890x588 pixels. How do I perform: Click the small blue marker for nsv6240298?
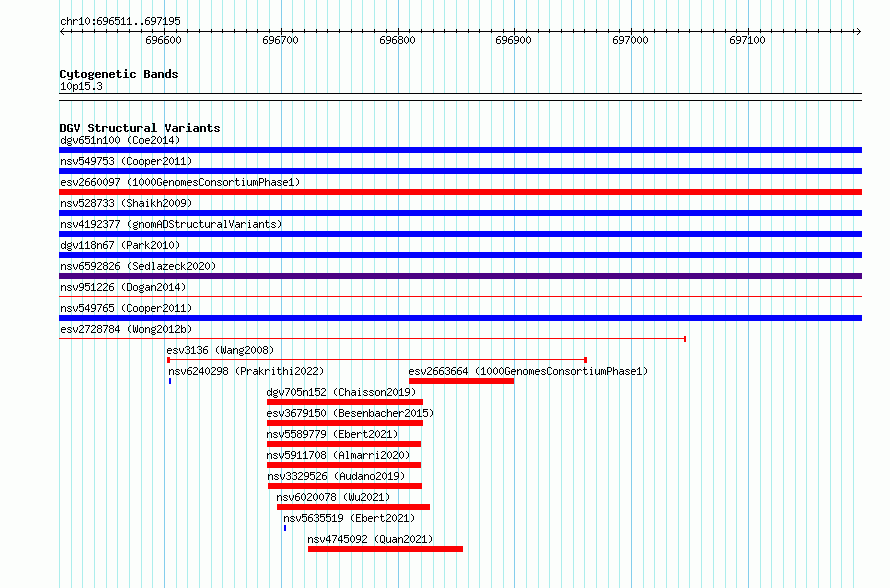pos(170,381)
